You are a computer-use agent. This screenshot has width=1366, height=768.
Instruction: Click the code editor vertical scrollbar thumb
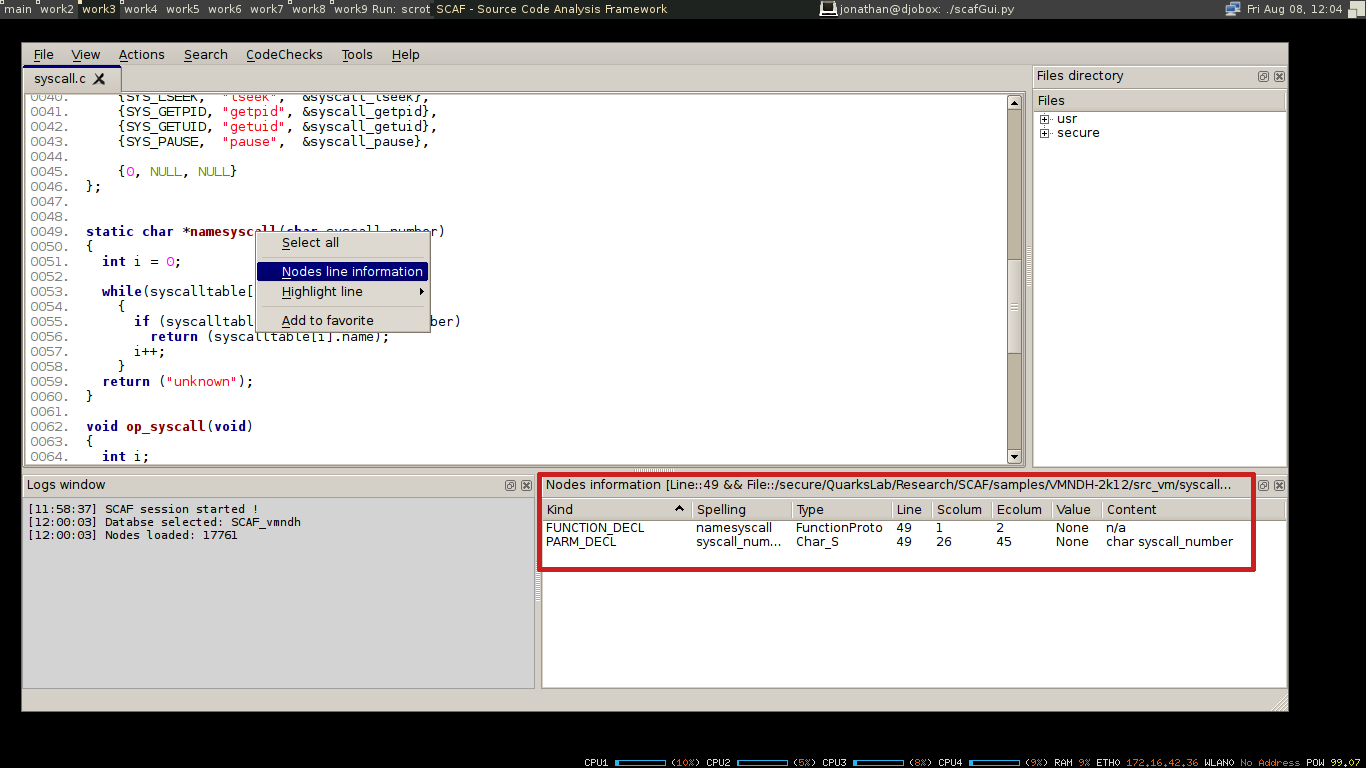click(1014, 307)
